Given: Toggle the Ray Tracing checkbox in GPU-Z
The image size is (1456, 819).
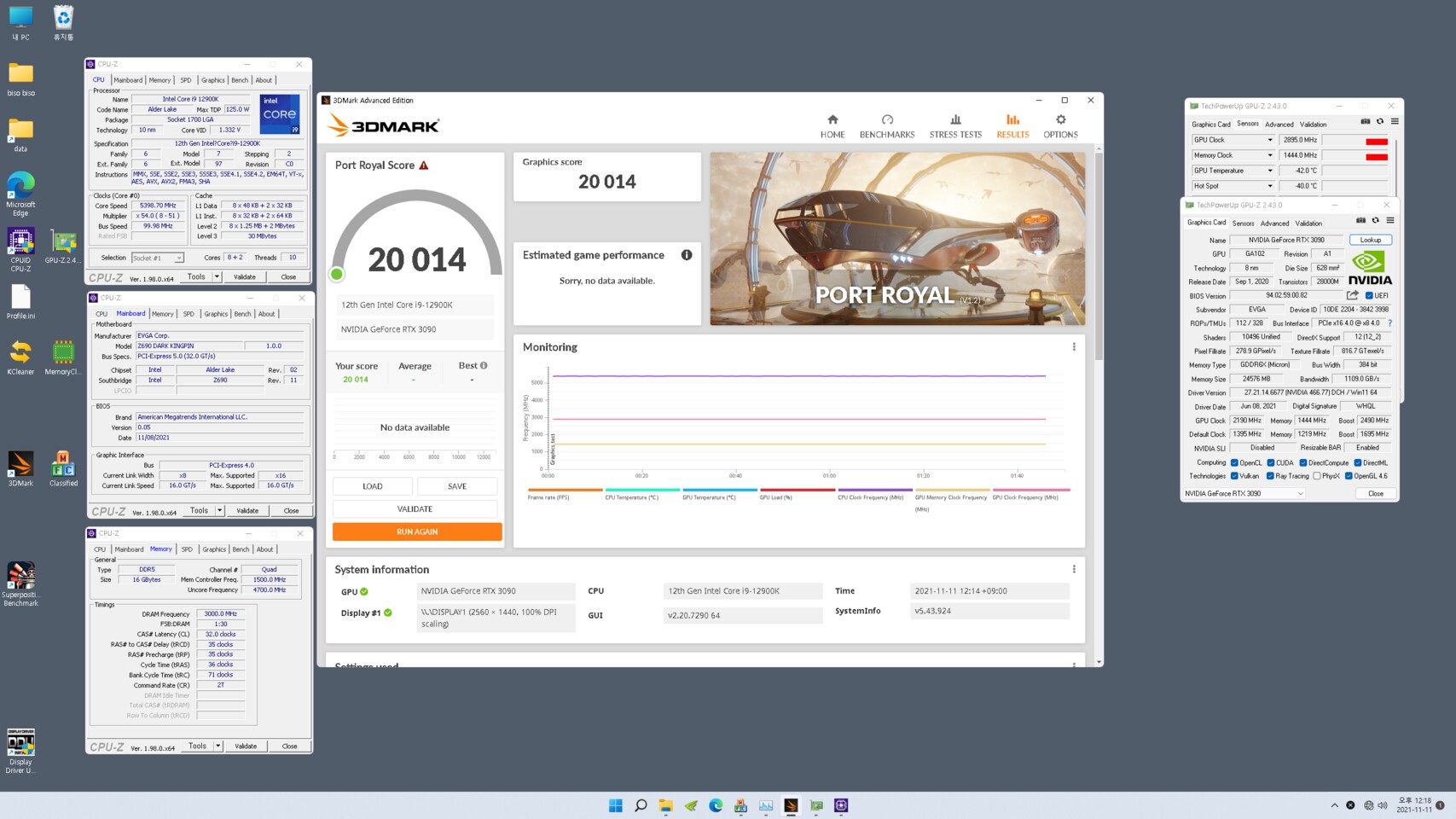Looking at the screenshot, I should coord(1270,476).
